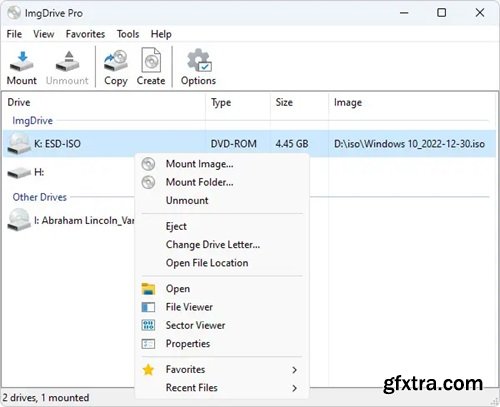Select File Viewer menu entry

point(222,307)
